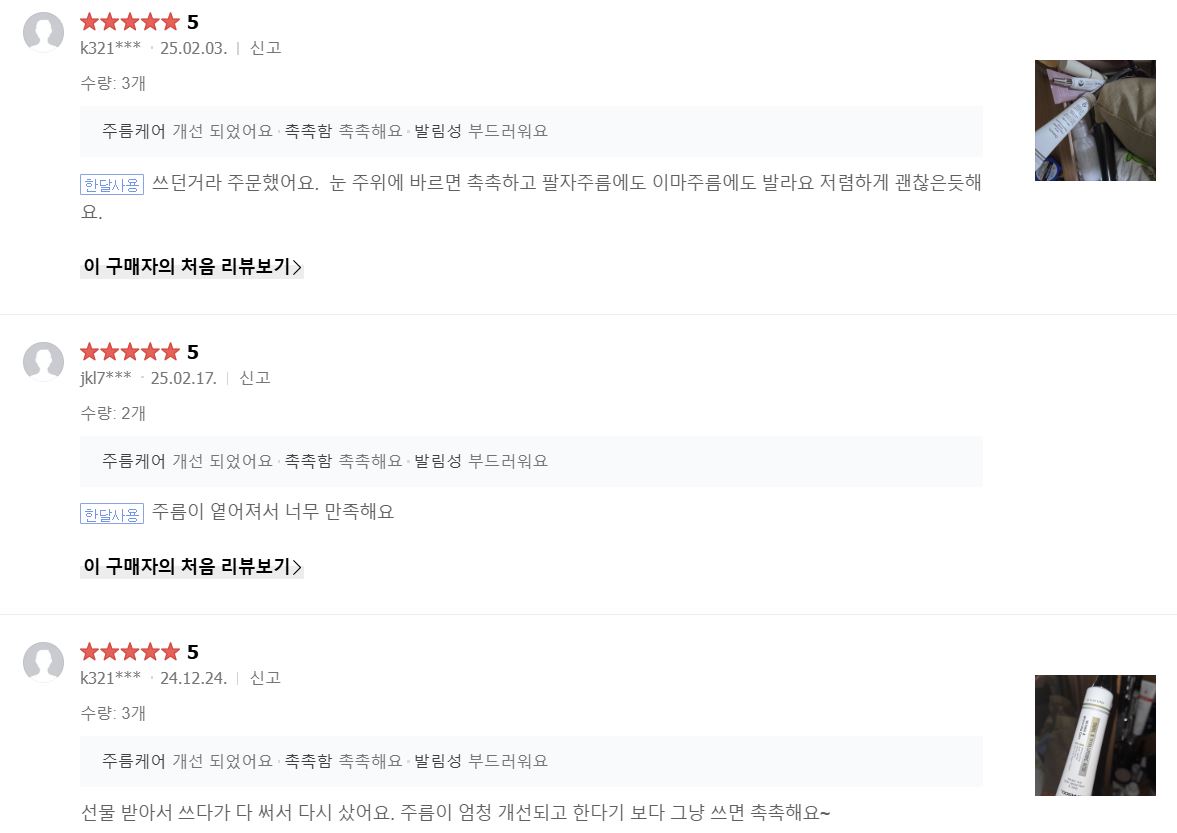Viewport: 1177px width, 833px height.
Task: Click 발림성 tag in 24.12.24 review
Action: pos(438,761)
